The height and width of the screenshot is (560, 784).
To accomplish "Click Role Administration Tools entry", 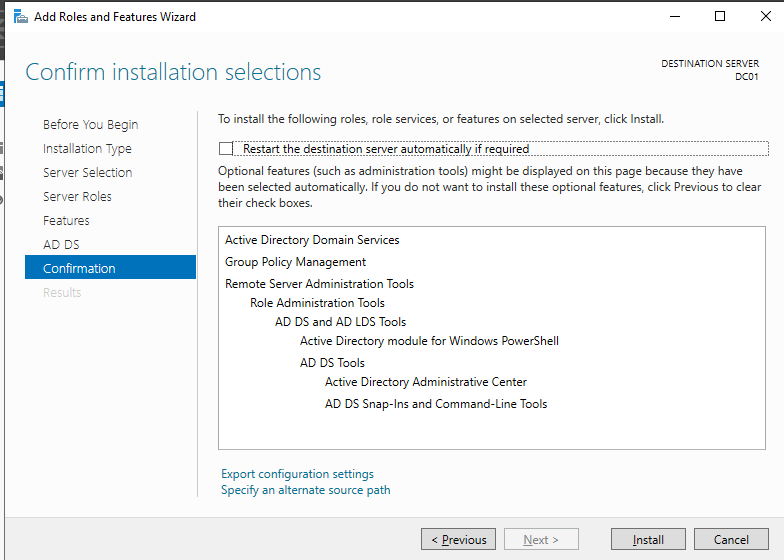I will [318, 302].
